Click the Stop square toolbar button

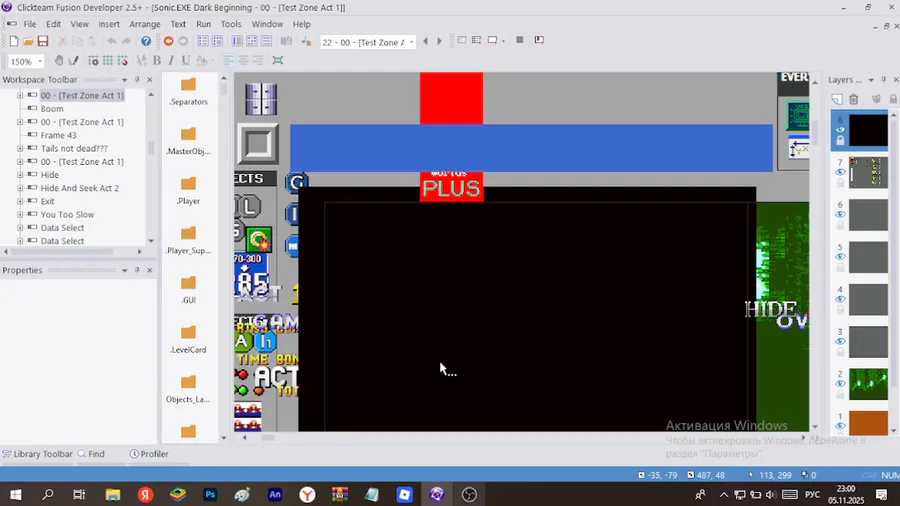[x=519, y=40]
